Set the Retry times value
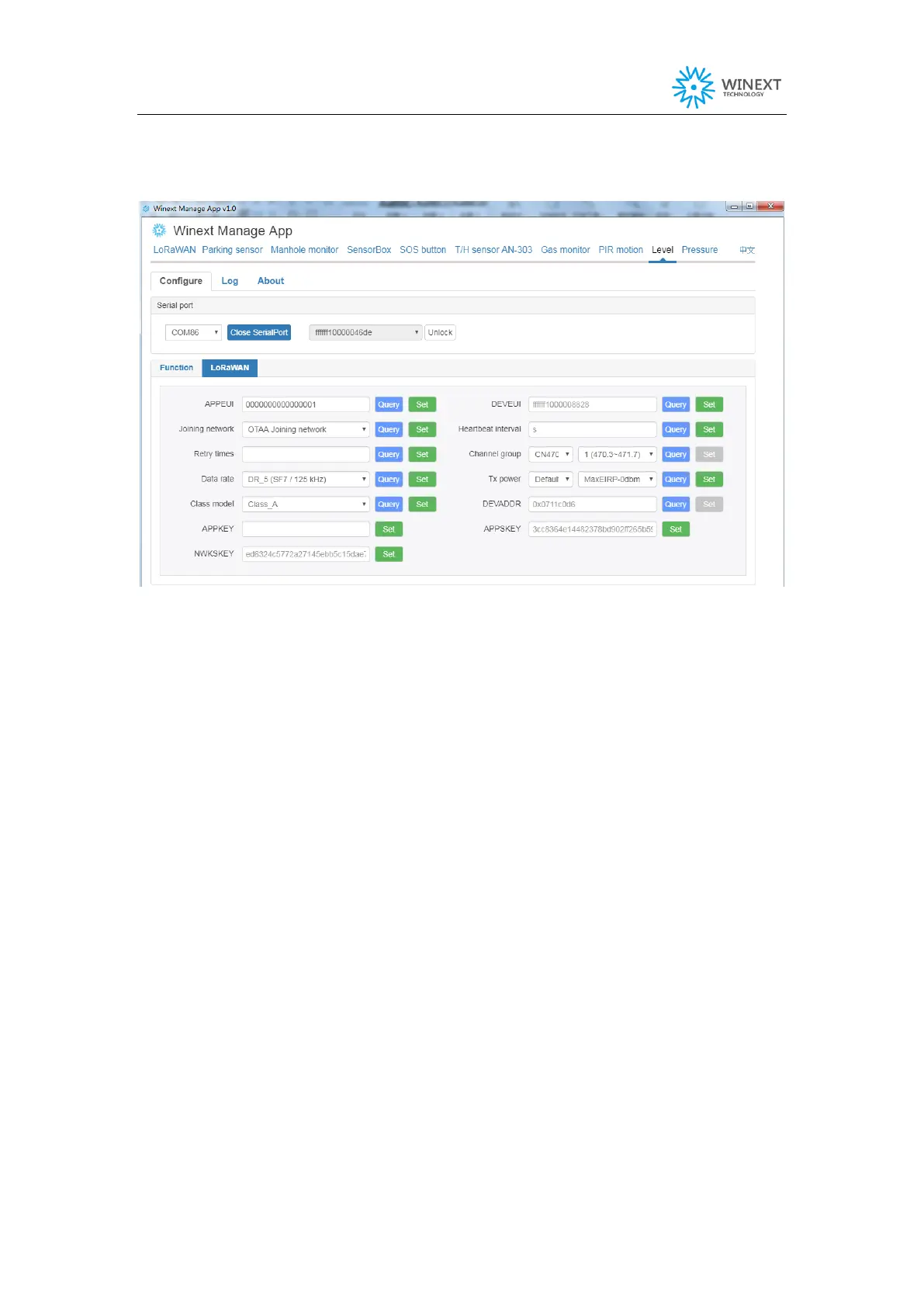924x1307 pixels. (422, 454)
